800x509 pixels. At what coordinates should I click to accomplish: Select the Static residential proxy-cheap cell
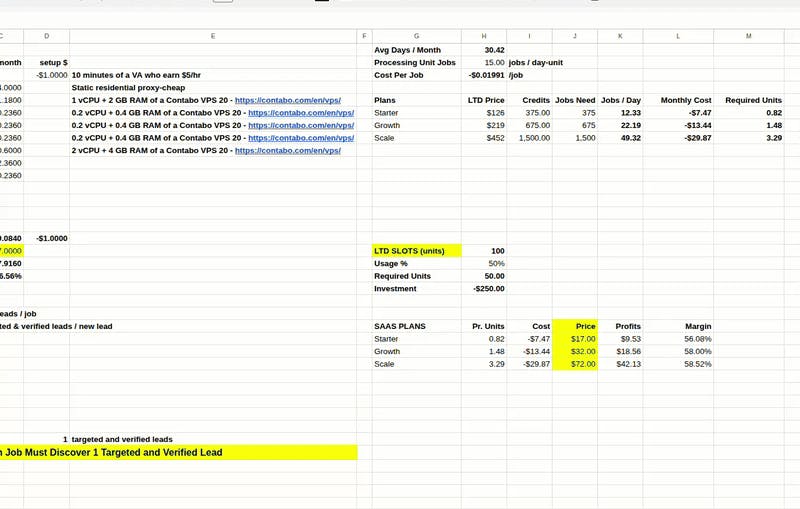(213, 88)
